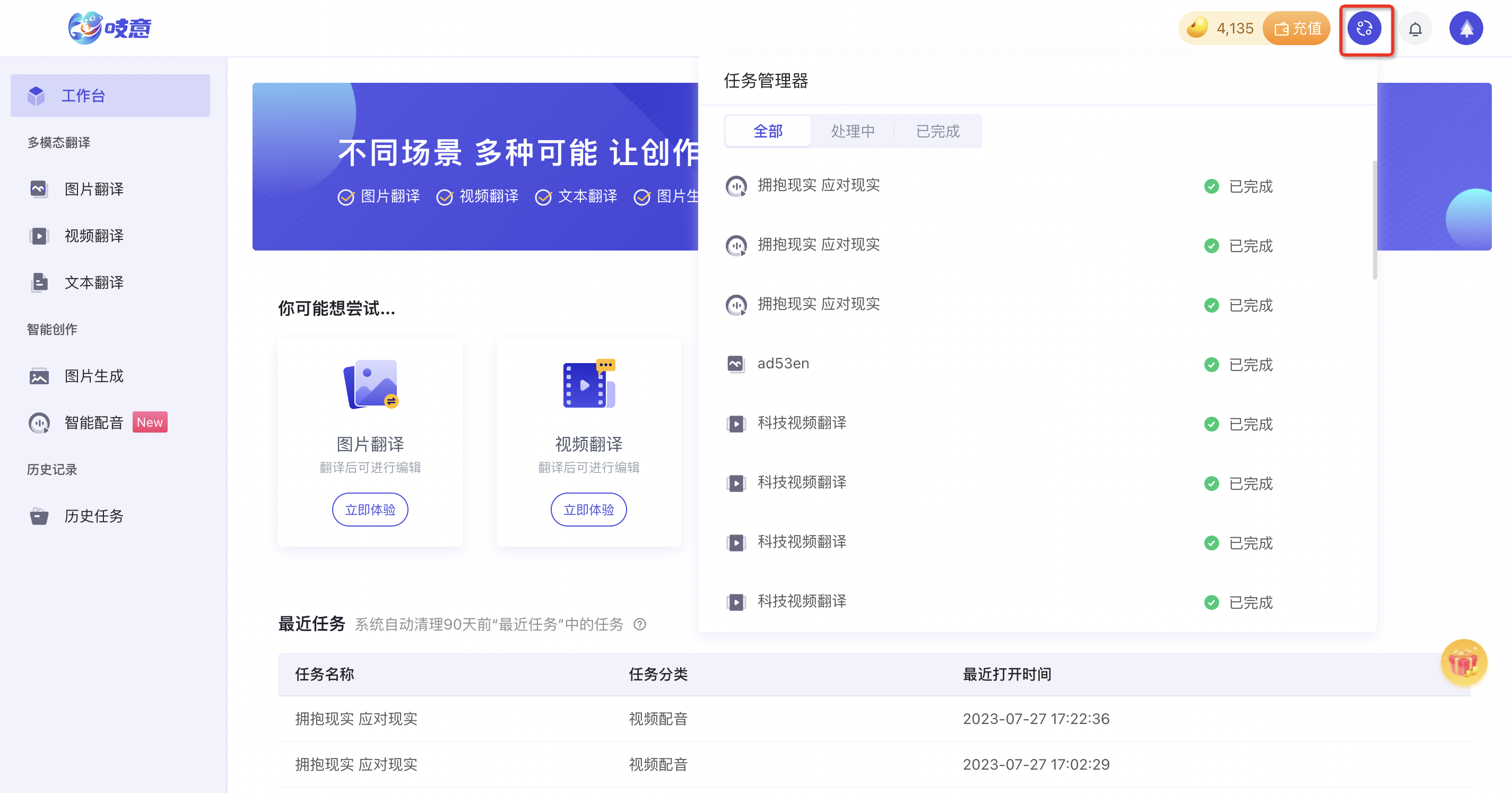
Task: Click the user avatar icon
Action: tap(1466, 28)
